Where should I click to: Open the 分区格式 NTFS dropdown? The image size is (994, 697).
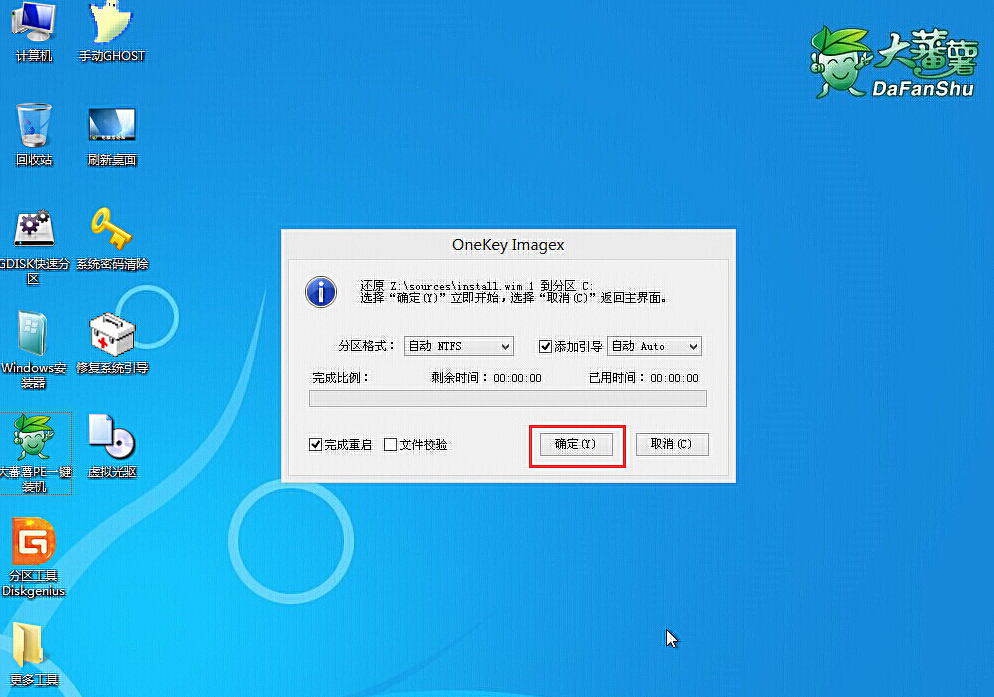click(x=458, y=345)
